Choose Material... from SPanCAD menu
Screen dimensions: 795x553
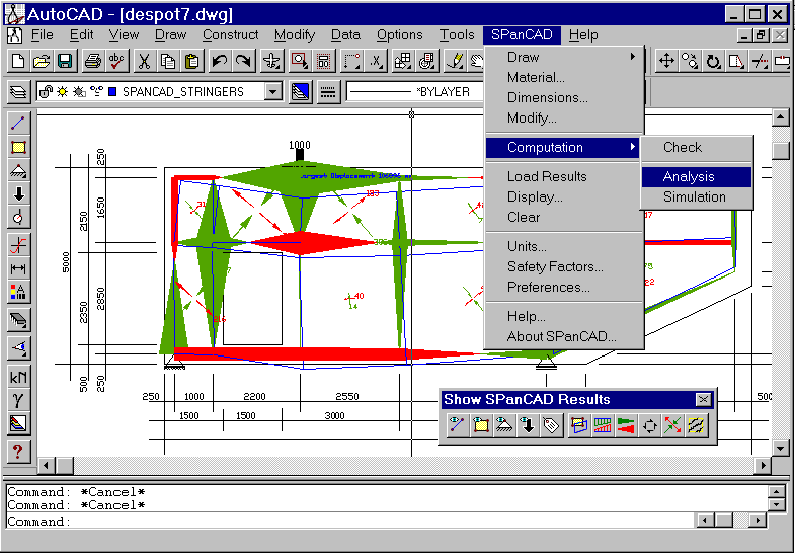564,78
